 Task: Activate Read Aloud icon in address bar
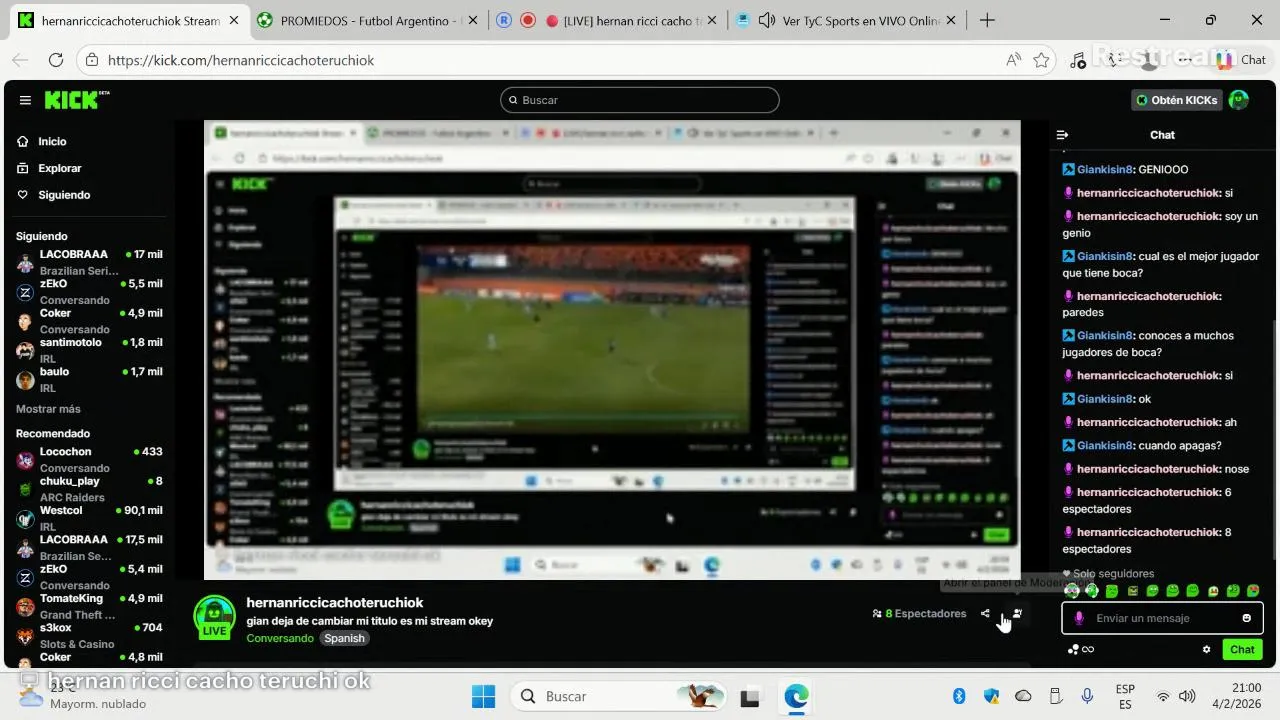tap(1013, 60)
